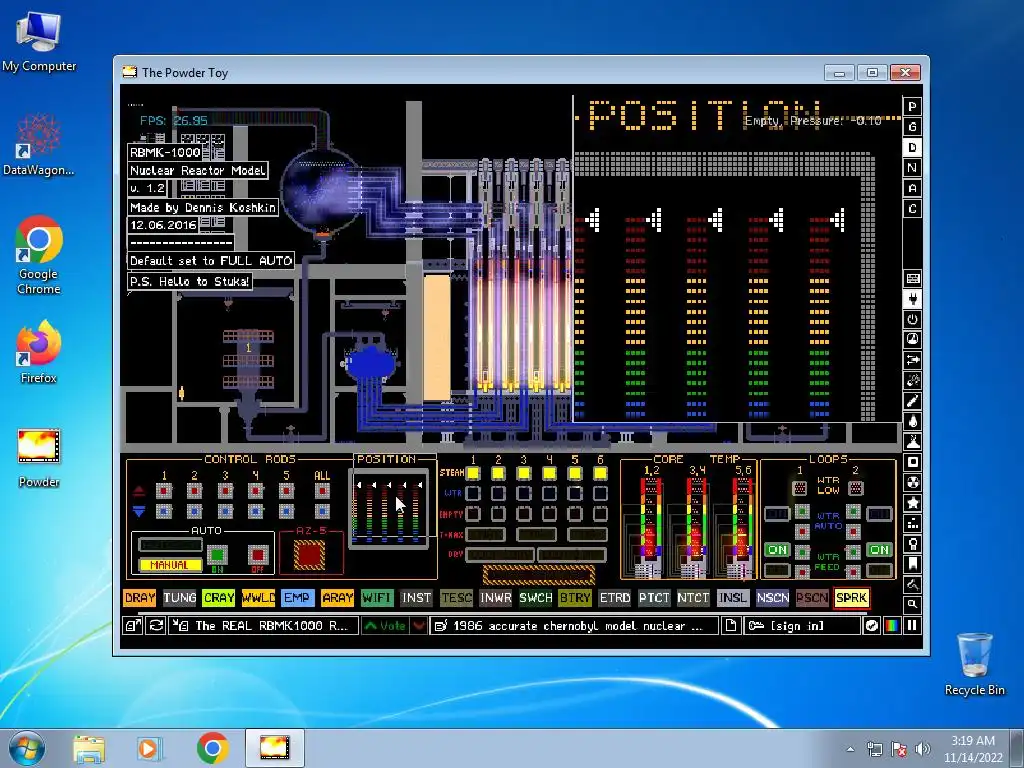Click the clear simulation page icon
This screenshot has width=1024, height=768.
(731, 626)
